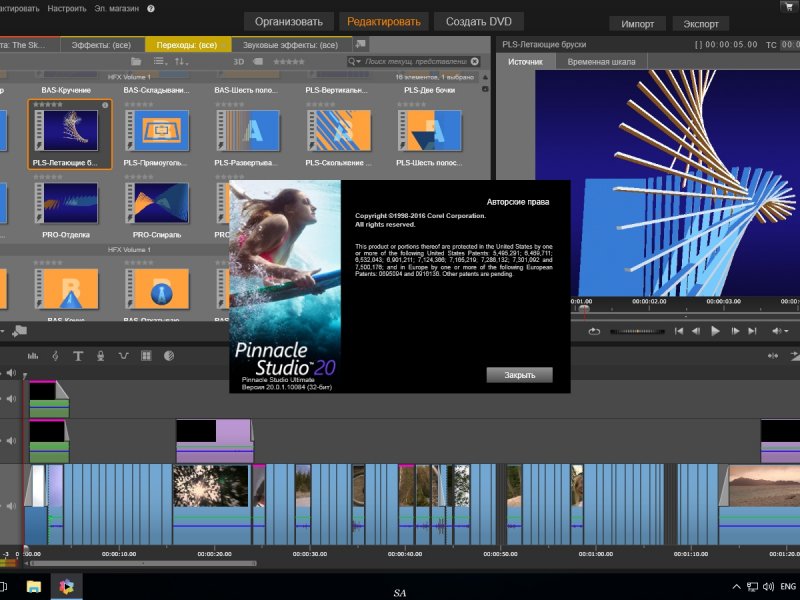Mute the second timeline track
This screenshot has height=600, width=800.
[11, 398]
